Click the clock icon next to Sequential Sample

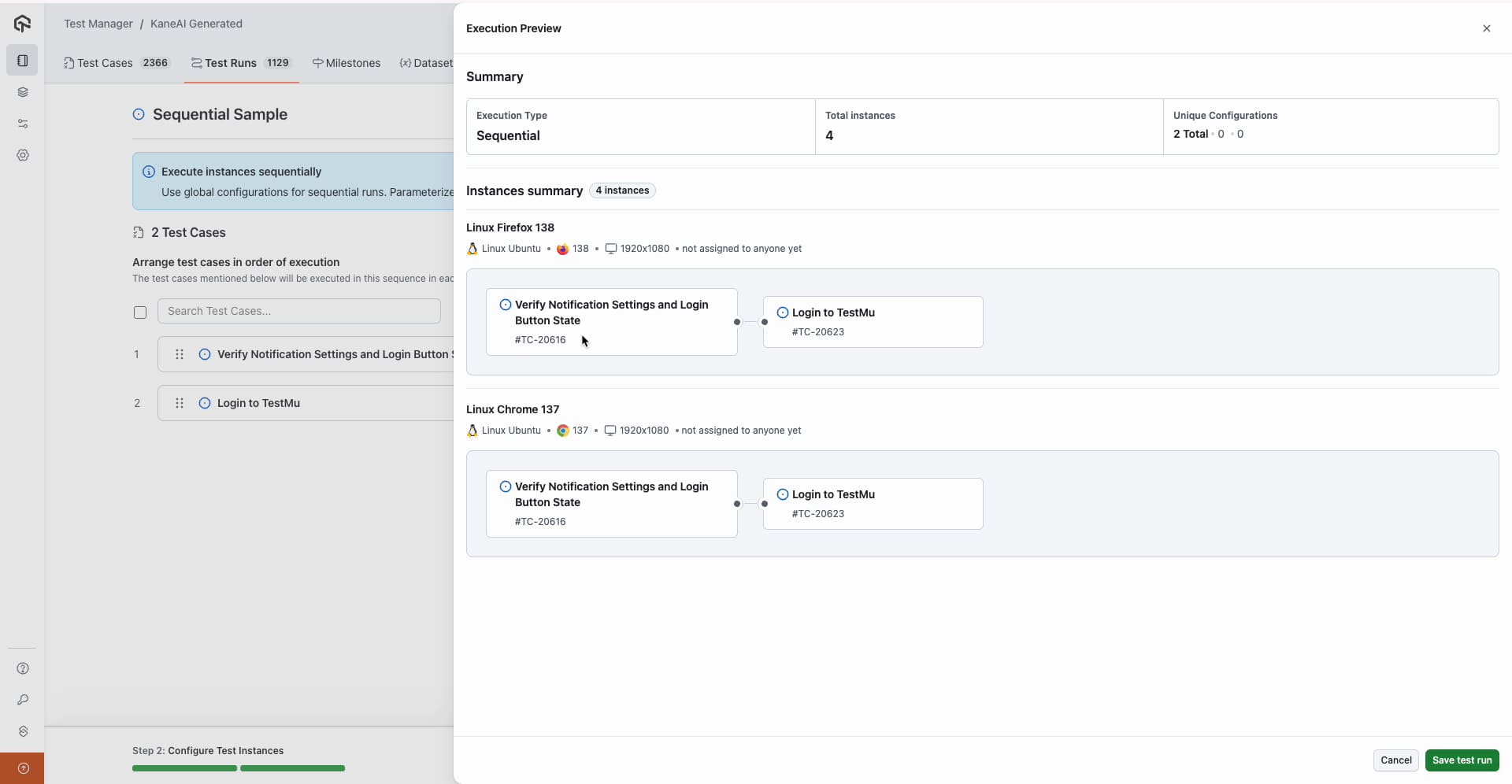coord(139,114)
